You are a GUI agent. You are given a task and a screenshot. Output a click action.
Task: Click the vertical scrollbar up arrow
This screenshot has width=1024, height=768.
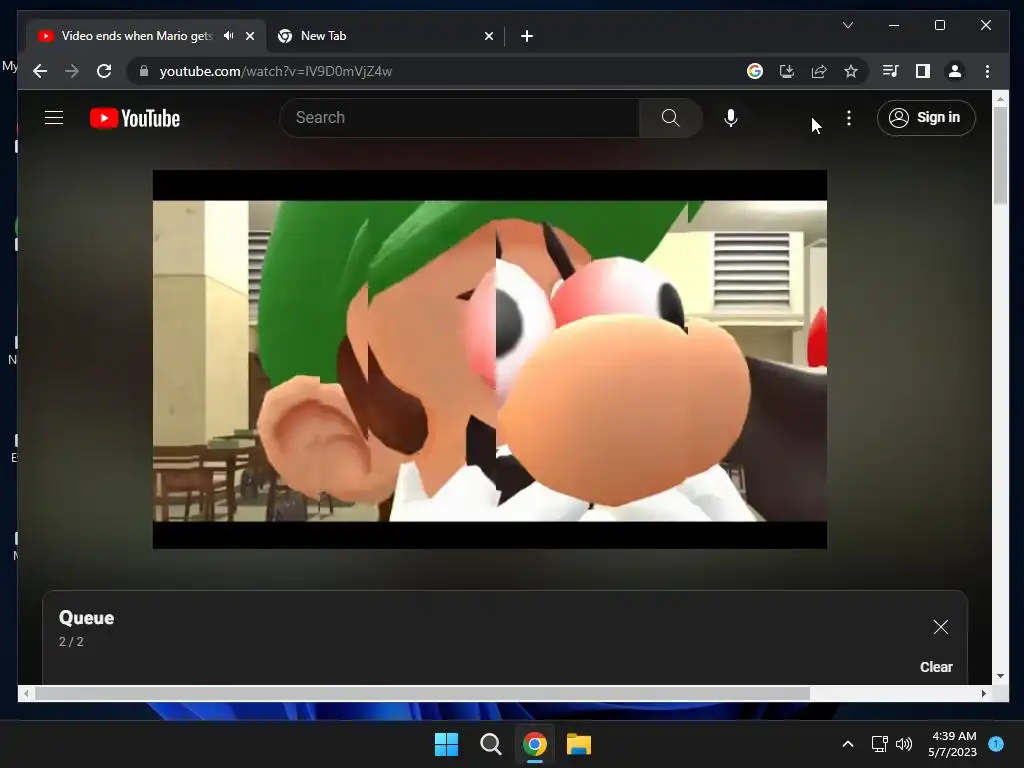1000,99
